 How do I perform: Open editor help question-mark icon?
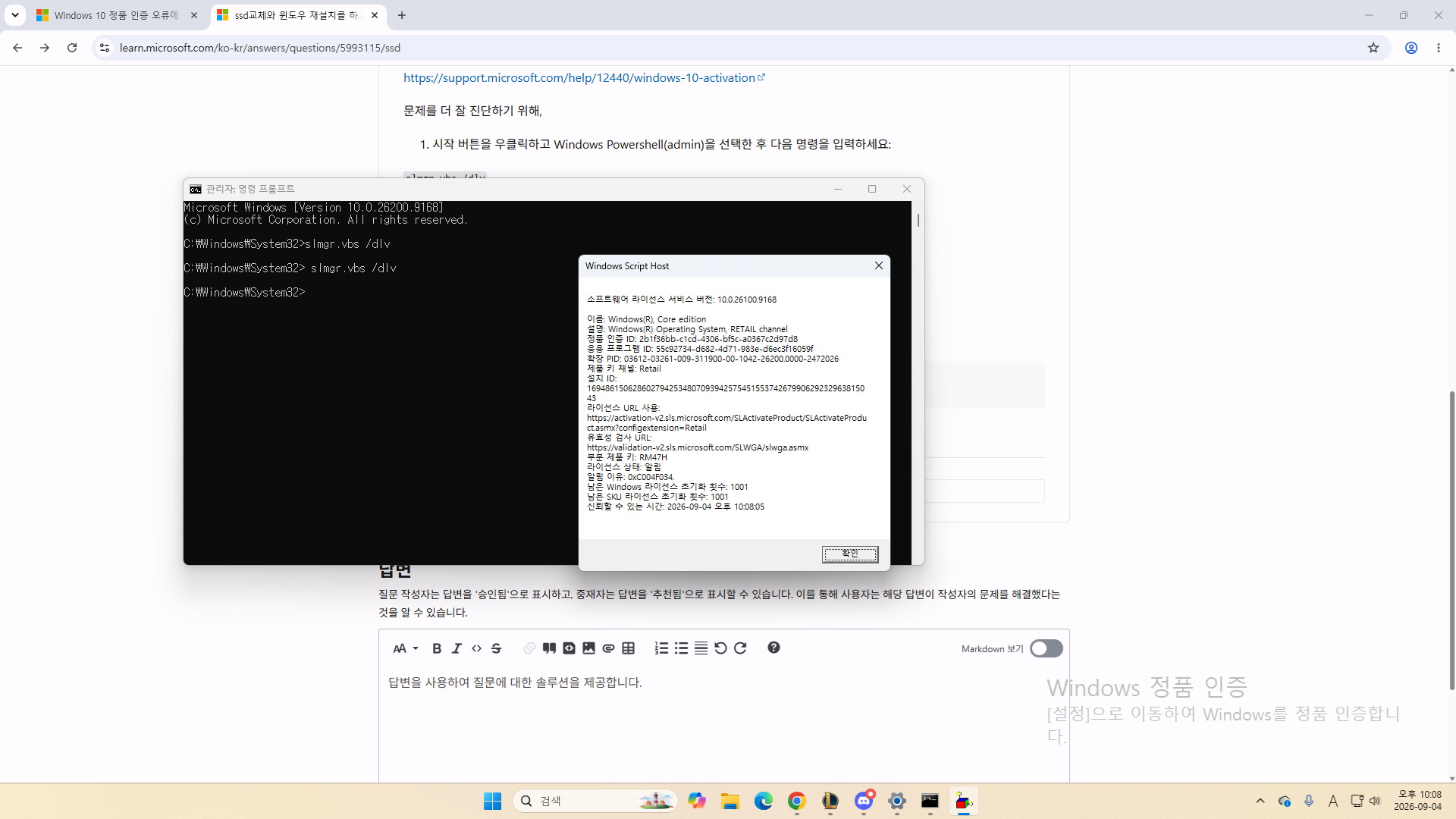pos(773,648)
